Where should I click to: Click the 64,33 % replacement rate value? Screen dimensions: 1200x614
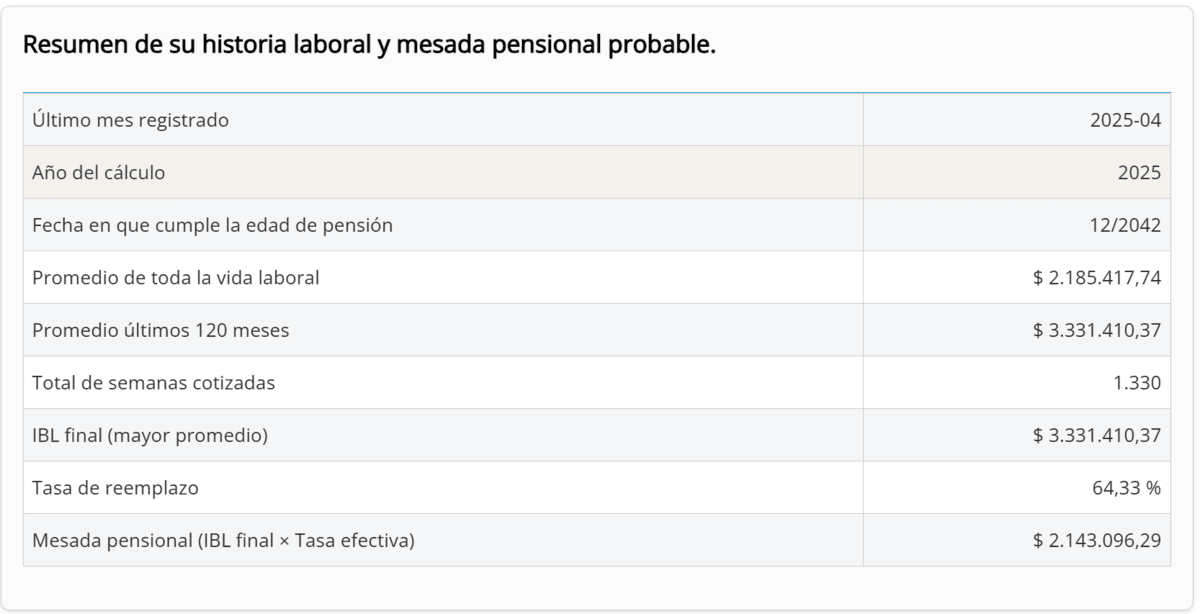coord(1125,488)
